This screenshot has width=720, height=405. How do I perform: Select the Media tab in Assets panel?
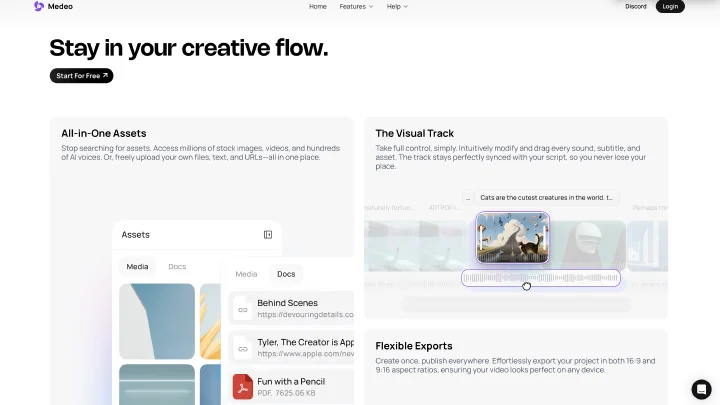(x=137, y=266)
